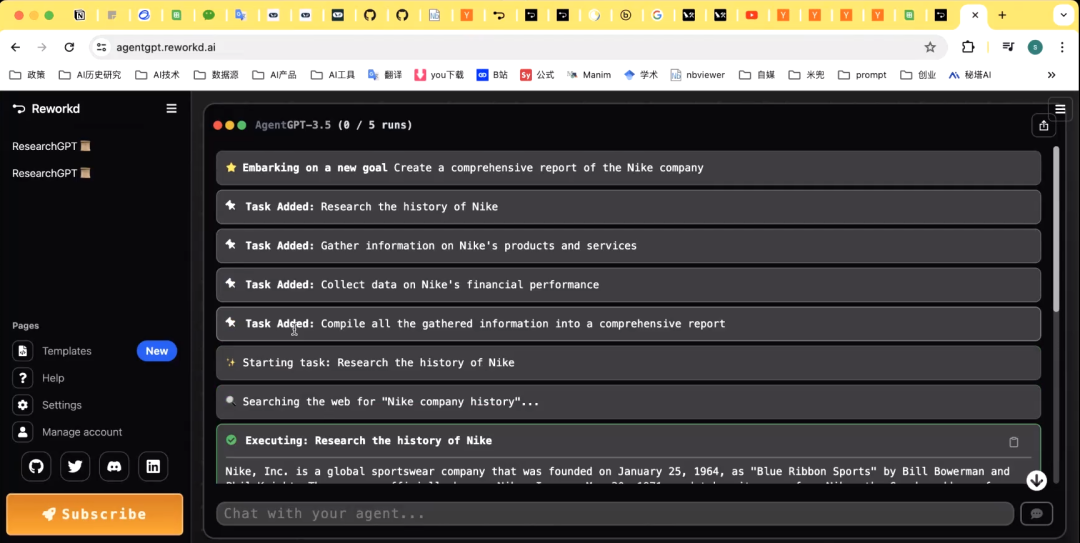Show hidden bookmarks with the double-chevron

1051,75
